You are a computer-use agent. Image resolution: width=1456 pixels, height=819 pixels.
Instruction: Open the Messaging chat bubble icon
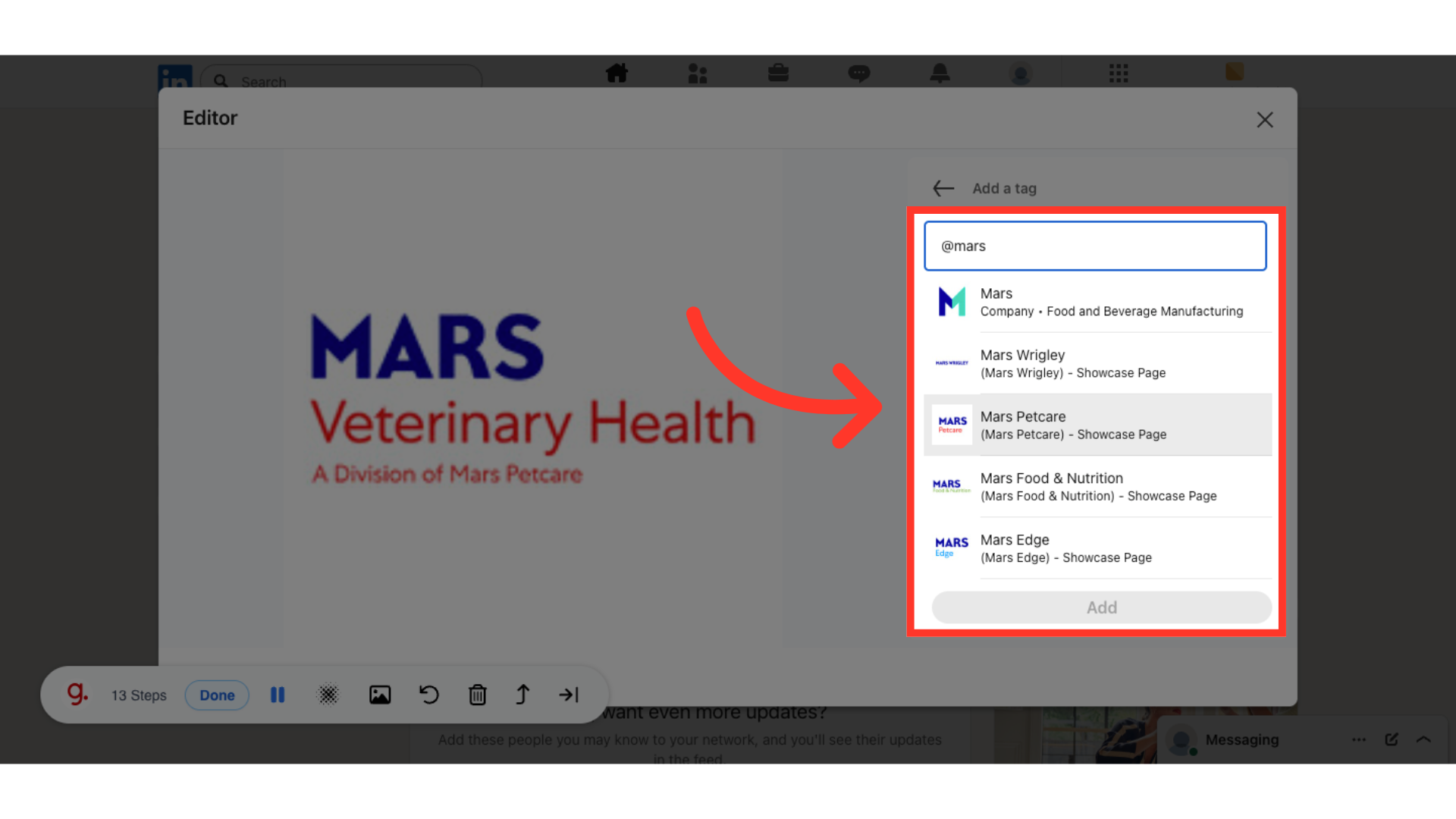click(x=858, y=74)
